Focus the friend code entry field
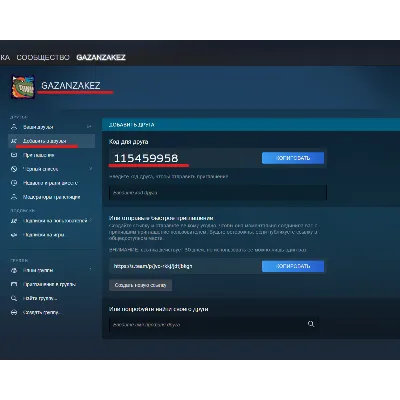Screen dimensions: 400x400 [218, 193]
